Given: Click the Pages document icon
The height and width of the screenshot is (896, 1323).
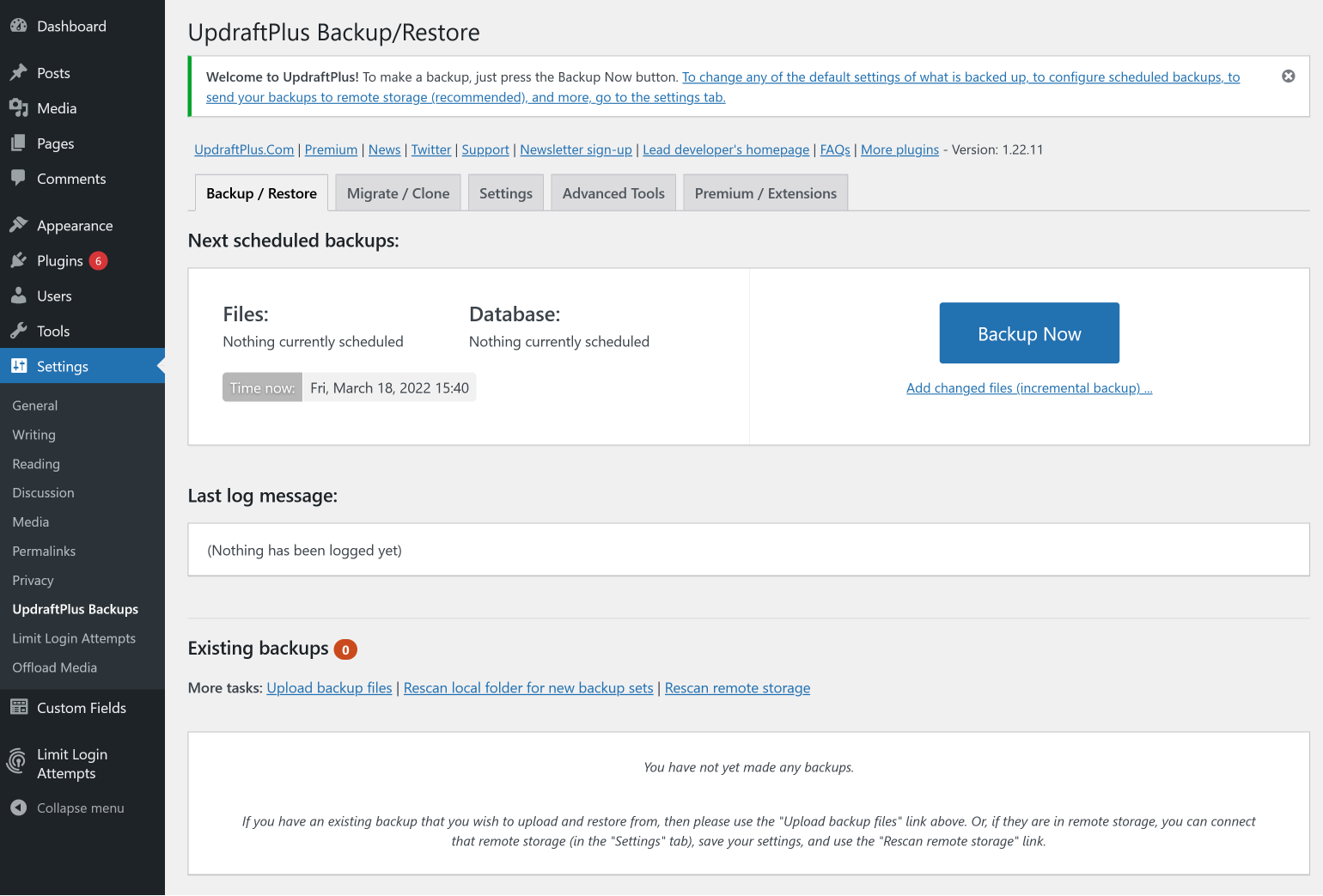Looking at the screenshot, I should 19,143.
